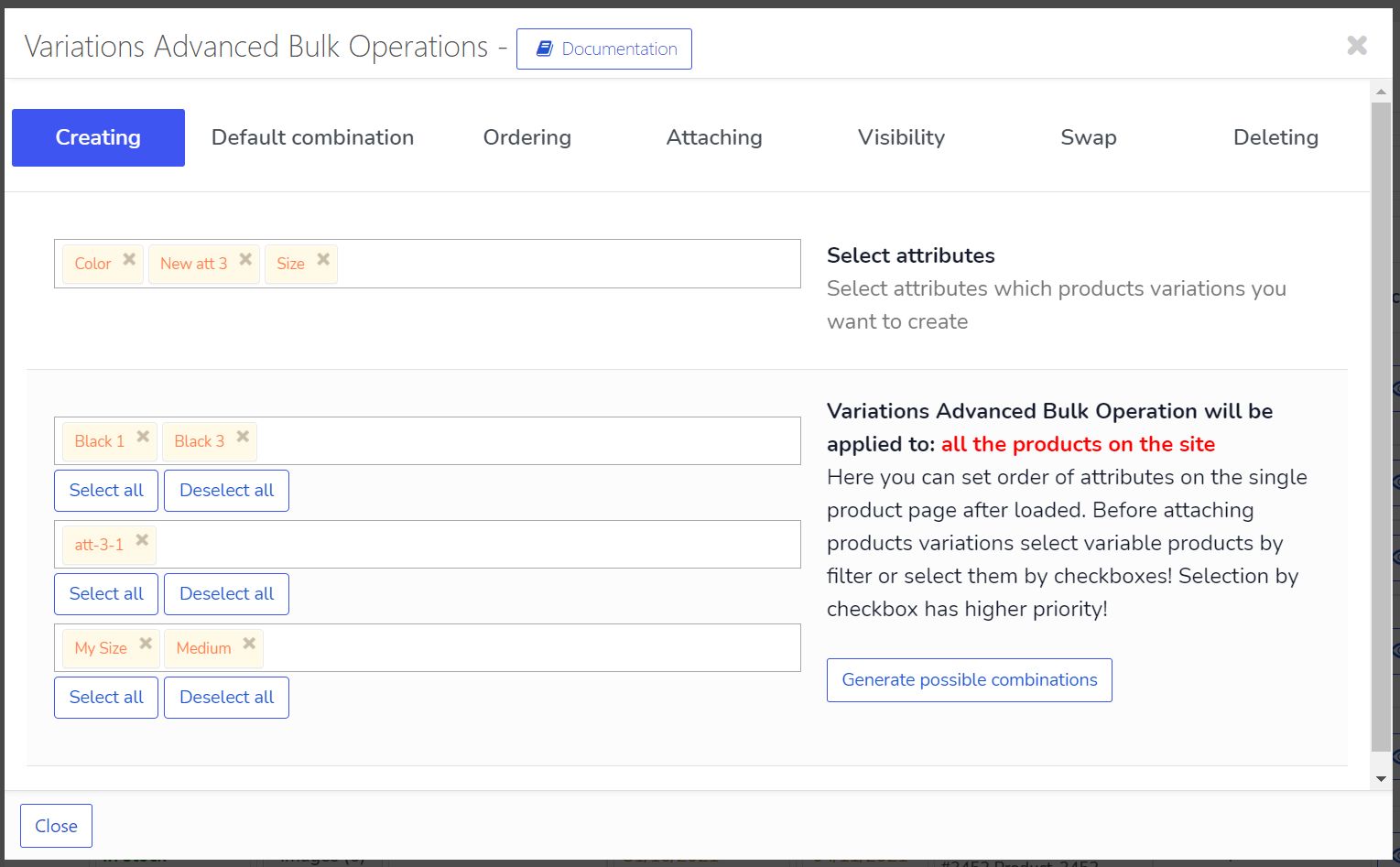Viewport: 1400px width, 867px height.
Task: Deselect all Size terms
Action: point(226,698)
